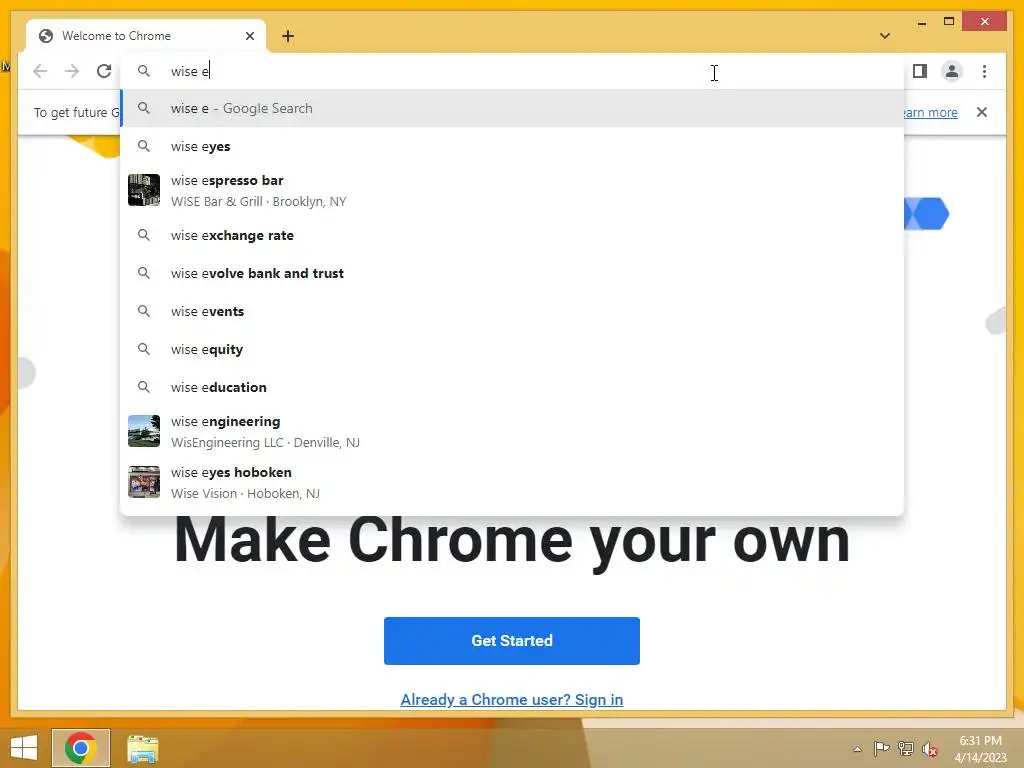Click the search icon beside 'wise evolve bank and trust'
The height and width of the screenshot is (768, 1024).
pos(144,273)
